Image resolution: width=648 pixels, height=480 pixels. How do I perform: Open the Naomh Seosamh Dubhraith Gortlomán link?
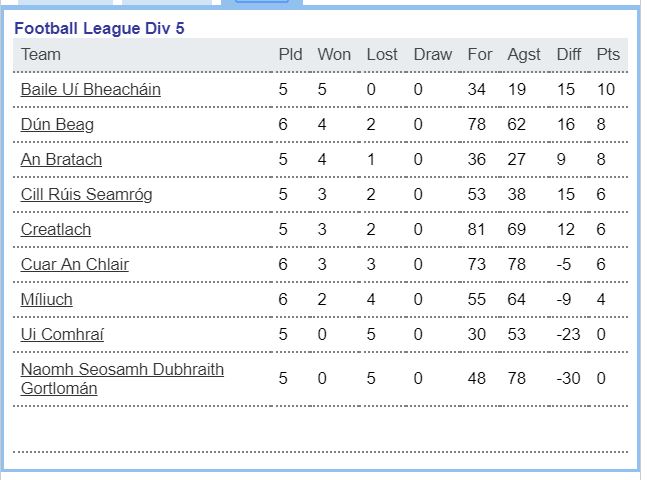click(x=122, y=379)
